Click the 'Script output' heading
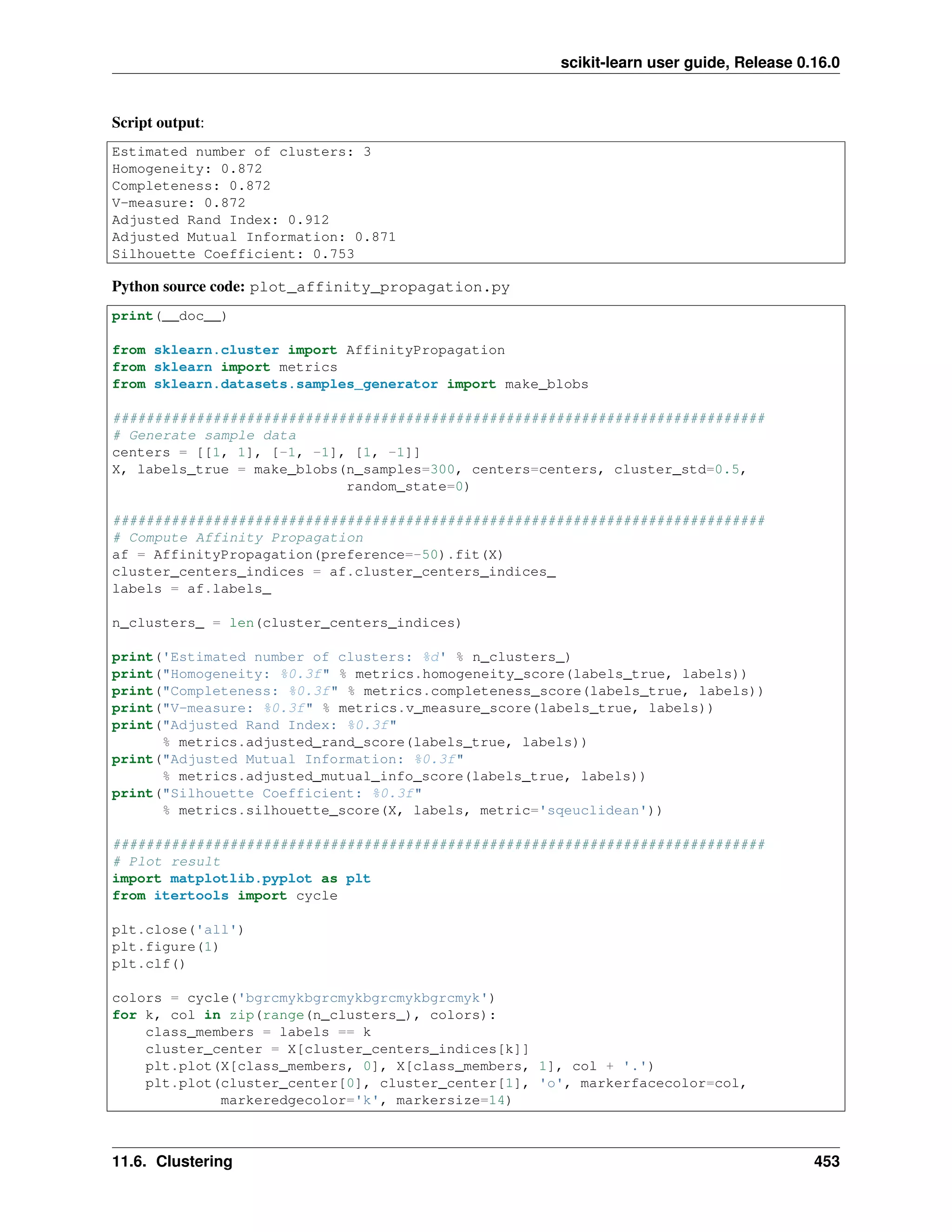 click(x=158, y=122)
